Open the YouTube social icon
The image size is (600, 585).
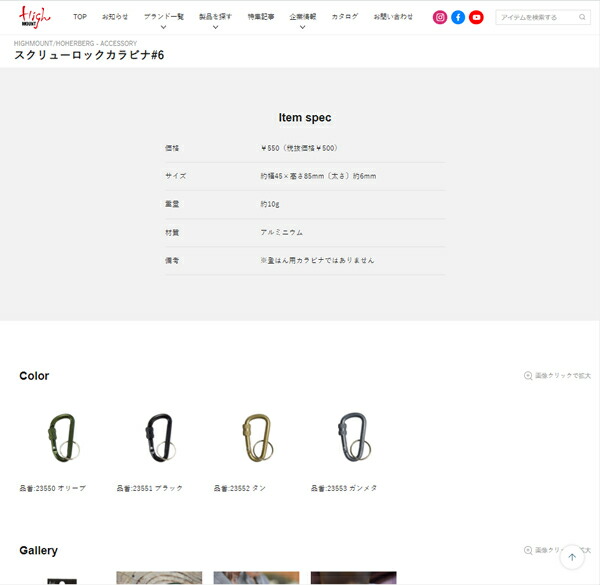coord(476,17)
